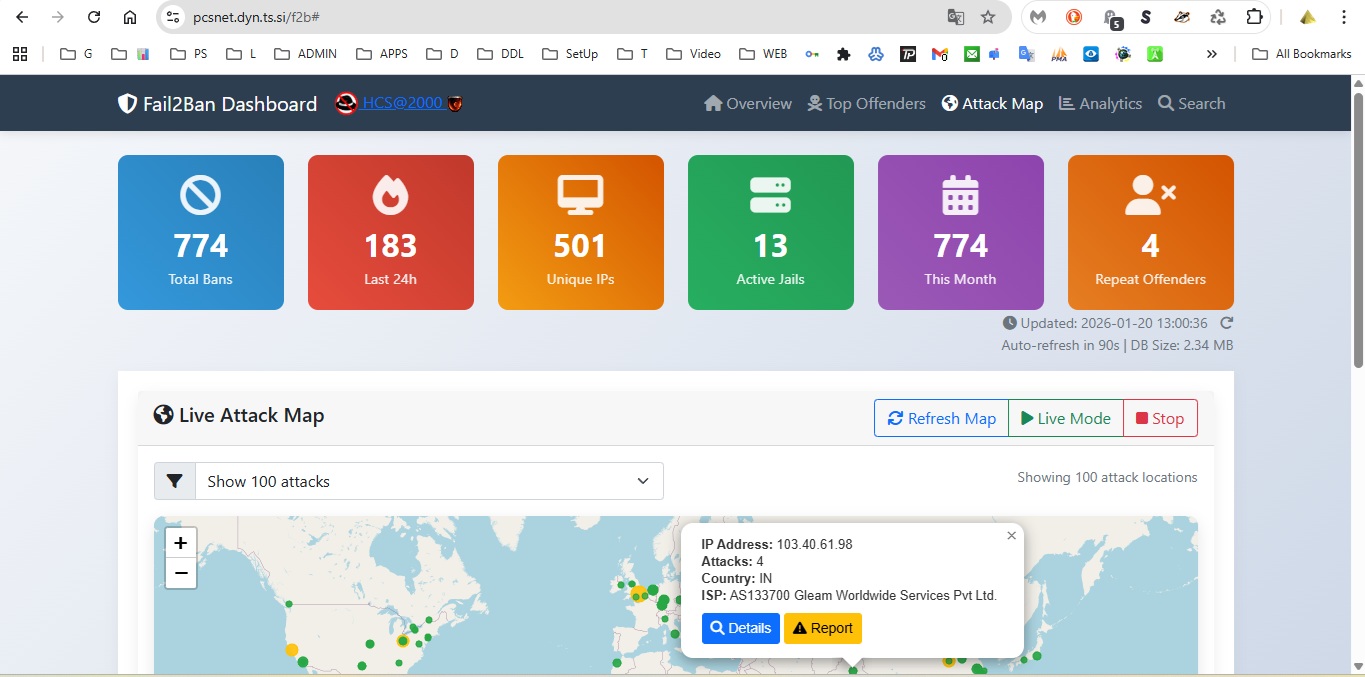This screenshot has height=677, width=1365.
Task: Click the Details button in popup
Action: 740,628
